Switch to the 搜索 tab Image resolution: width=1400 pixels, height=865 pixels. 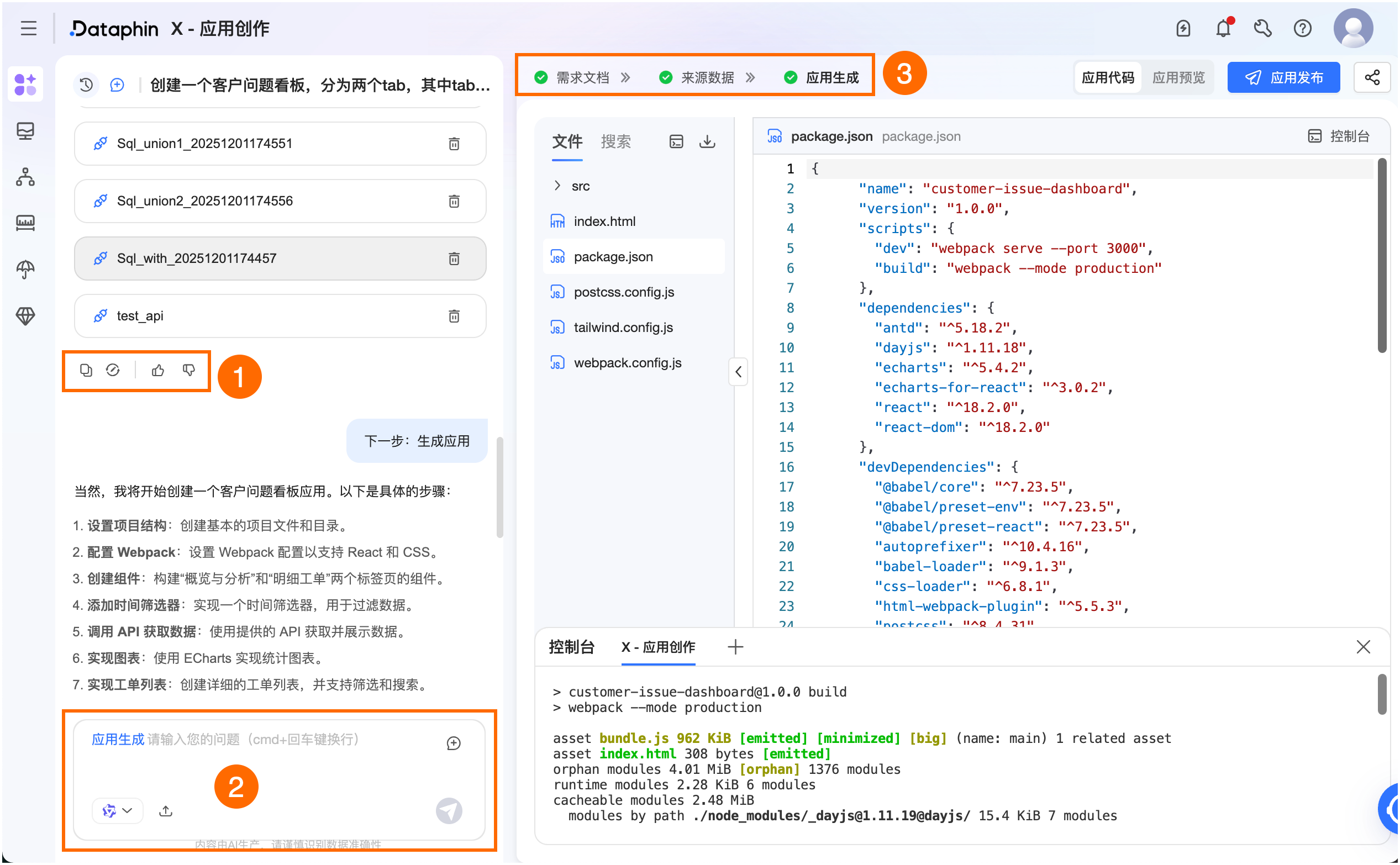coord(616,141)
